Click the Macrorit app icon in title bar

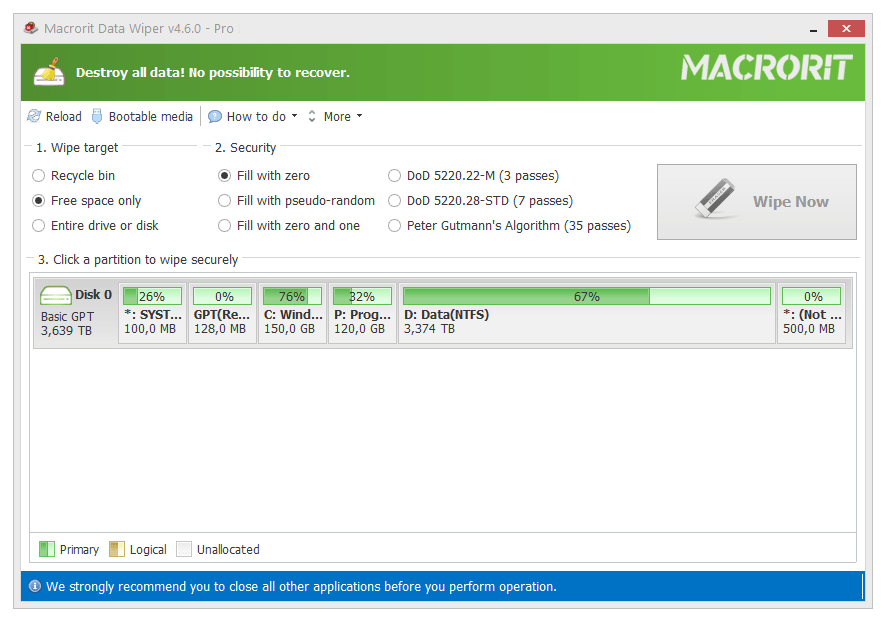pos(31,28)
